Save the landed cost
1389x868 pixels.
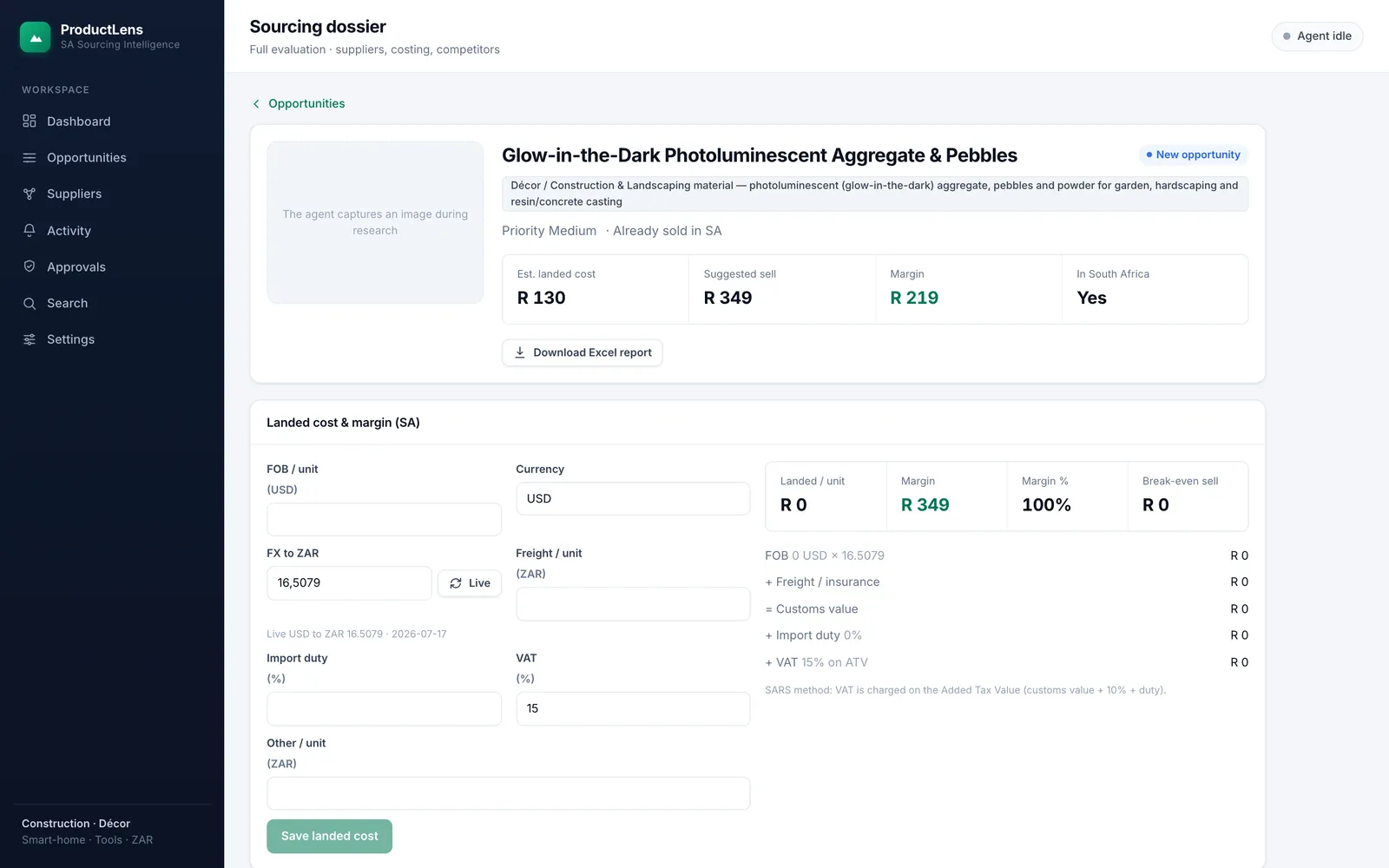[329, 836]
